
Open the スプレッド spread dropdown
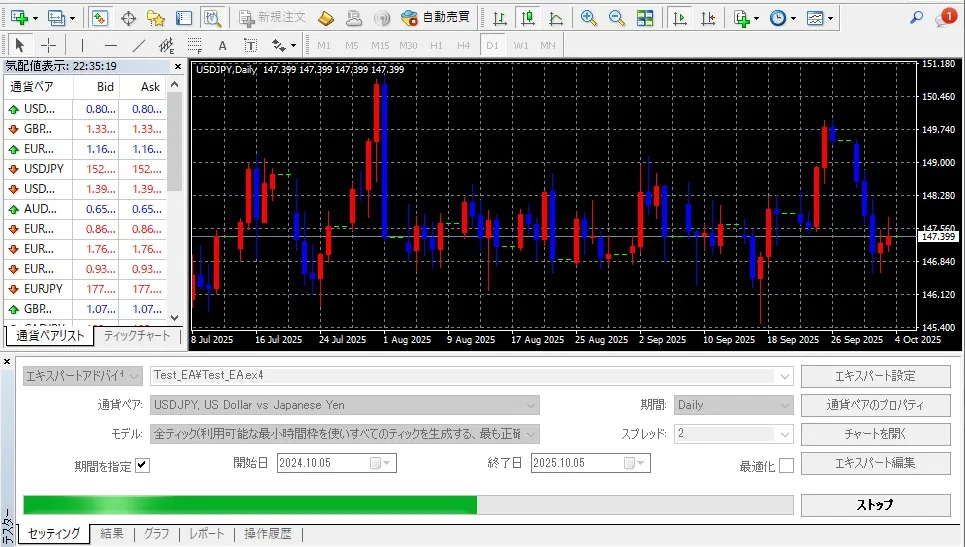pyautogui.click(x=785, y=434)
